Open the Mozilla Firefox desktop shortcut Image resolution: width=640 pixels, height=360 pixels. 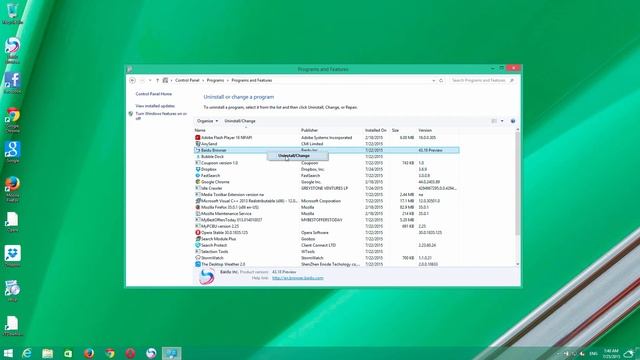pyautogui.click(x=12, y=189)
